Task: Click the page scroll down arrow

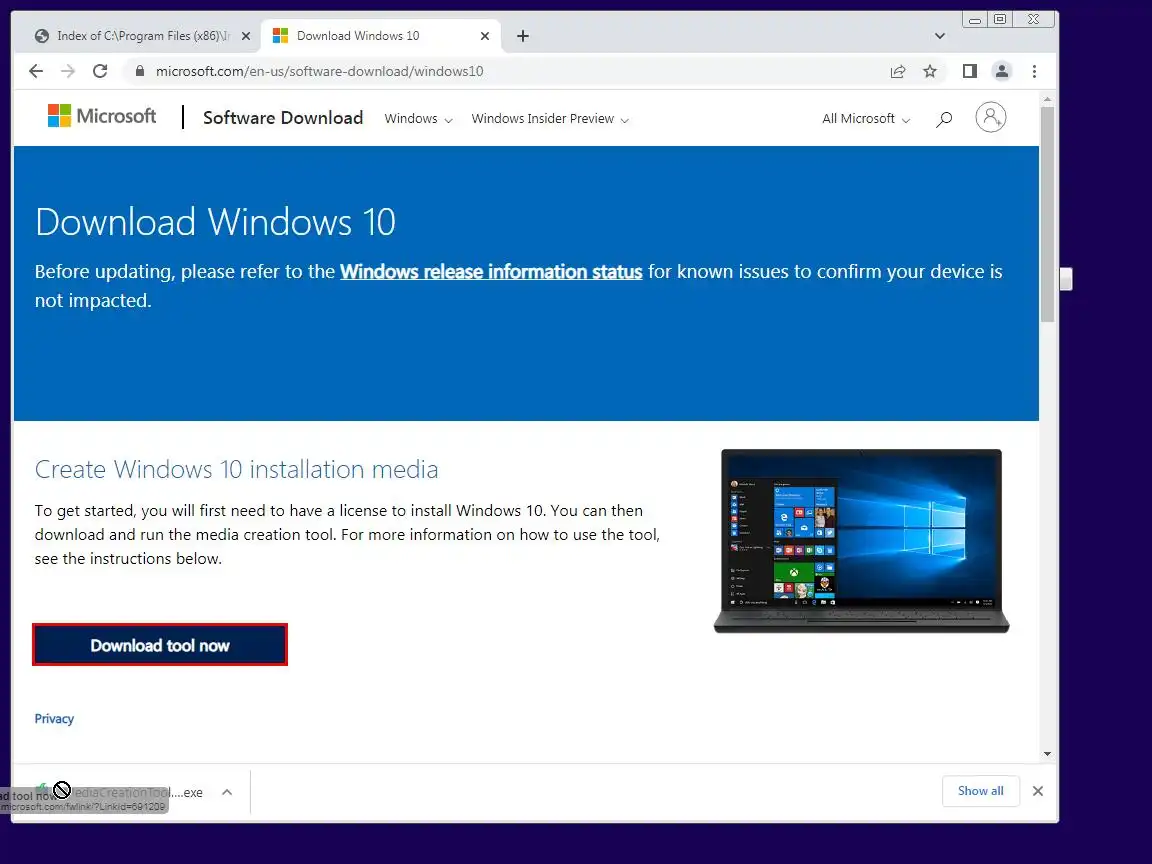Action: (x=1047, y=754)
